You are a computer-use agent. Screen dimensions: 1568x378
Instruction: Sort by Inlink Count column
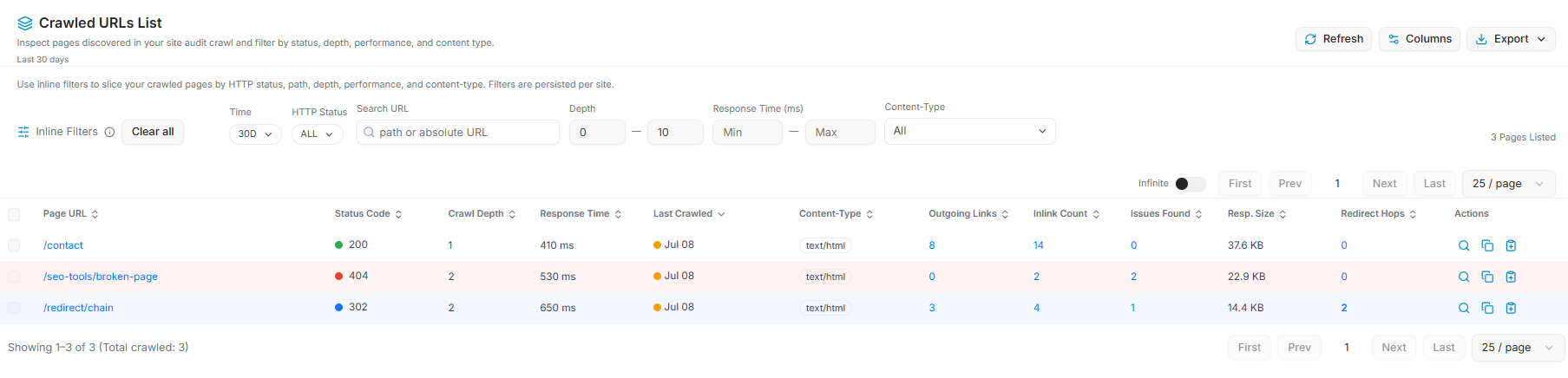coord(1066,214)
